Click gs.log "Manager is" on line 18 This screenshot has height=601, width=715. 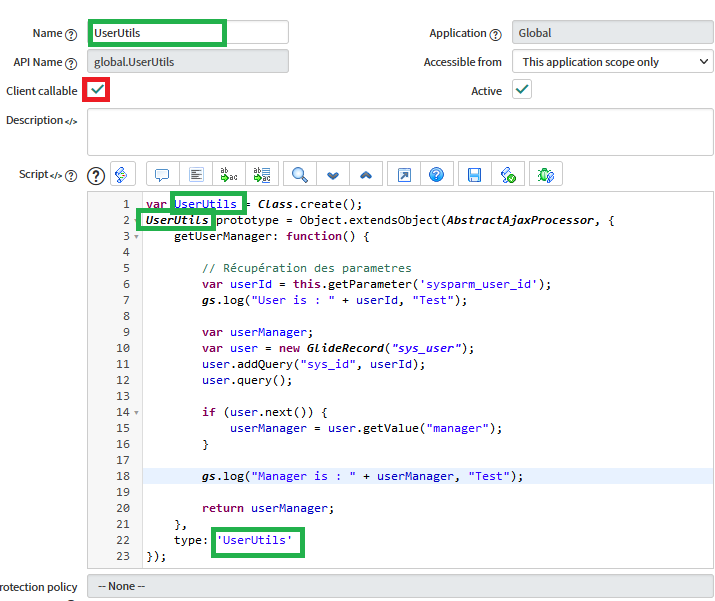(x=363, y=476)
